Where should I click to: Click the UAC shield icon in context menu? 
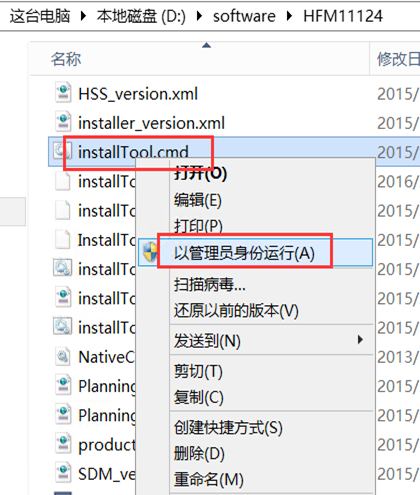(x=150, y=252)
